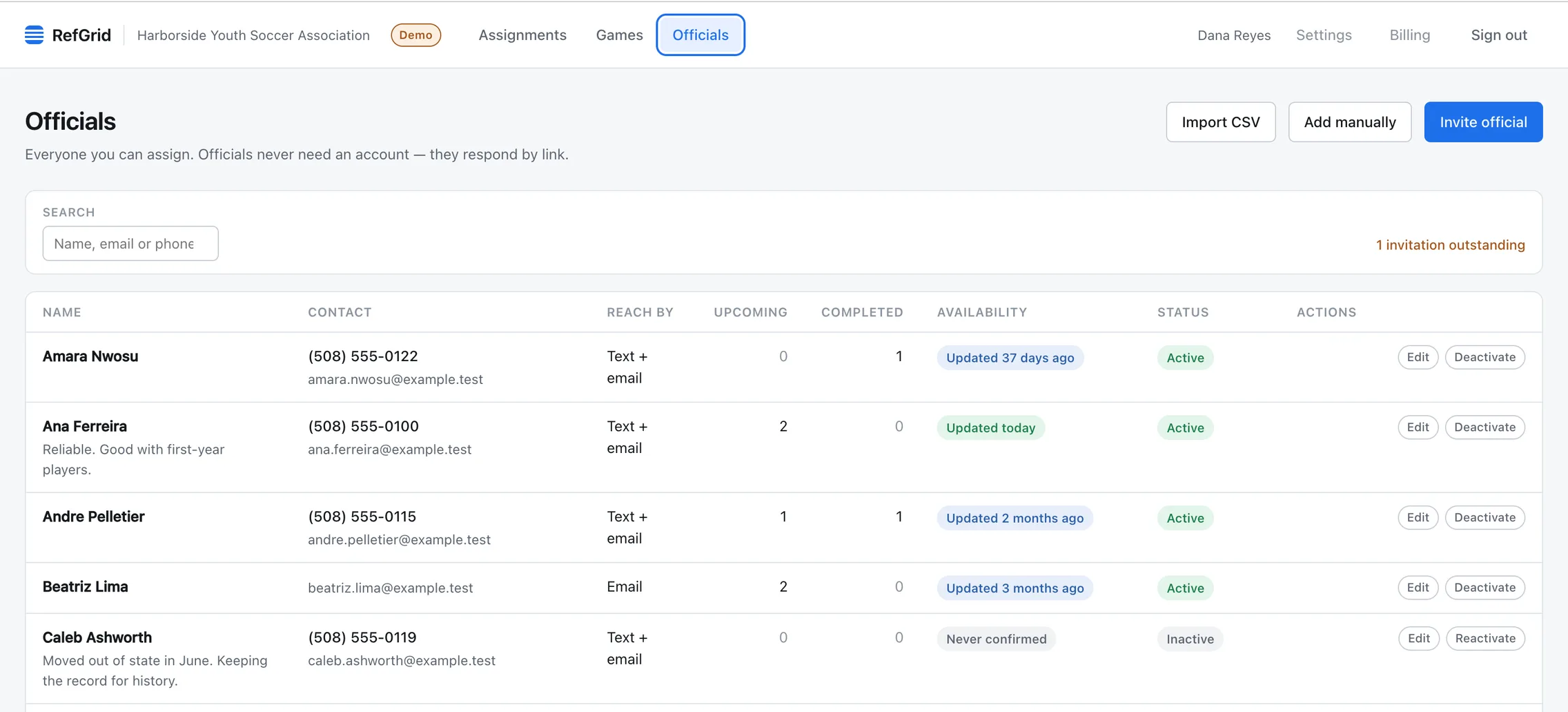Viewport: 1568px width, 712px height.
Task: Click the Caleb Ashworth name
Action: 97,637
